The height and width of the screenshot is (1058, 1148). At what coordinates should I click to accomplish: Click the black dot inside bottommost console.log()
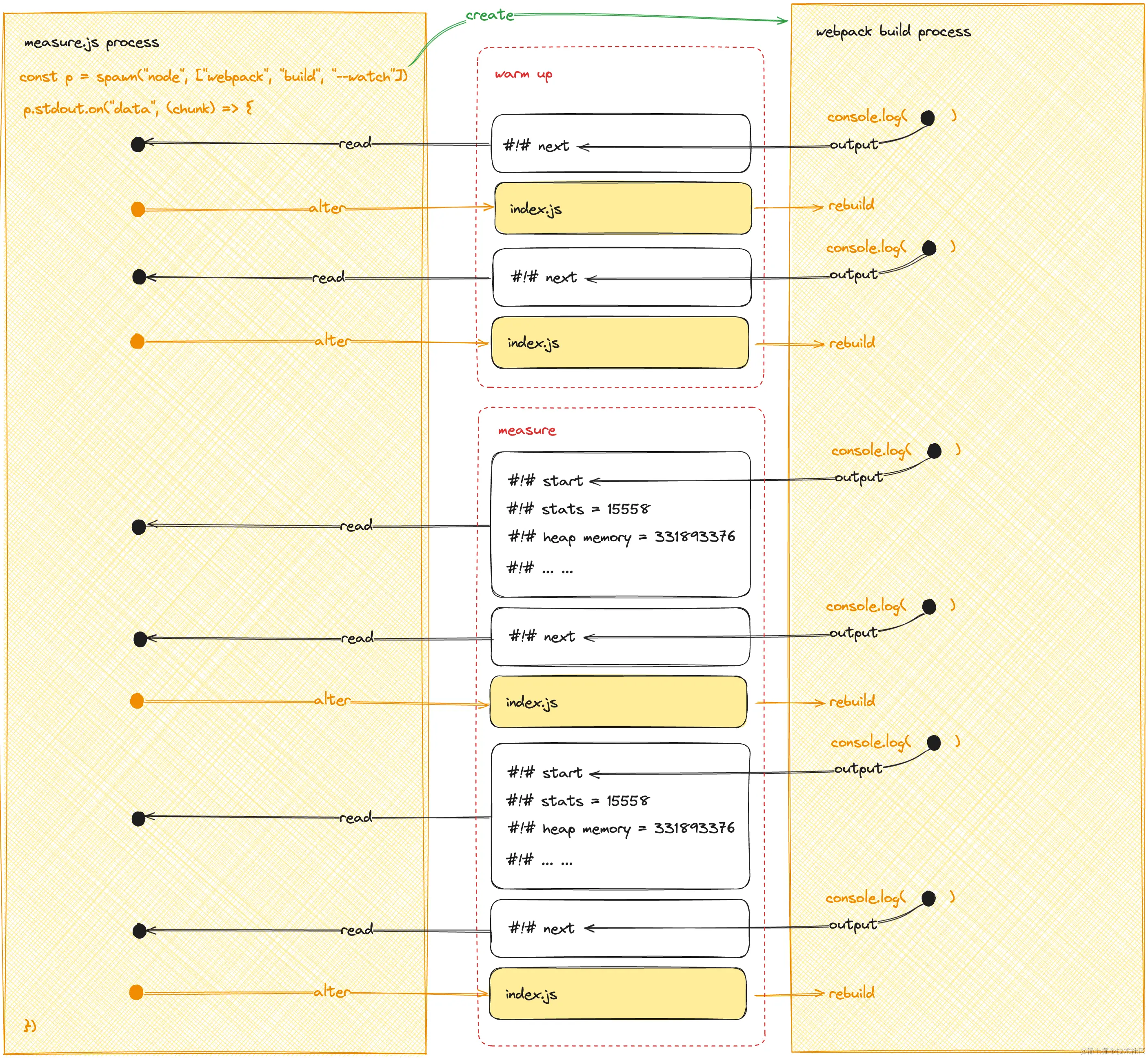tap(928, 898)
